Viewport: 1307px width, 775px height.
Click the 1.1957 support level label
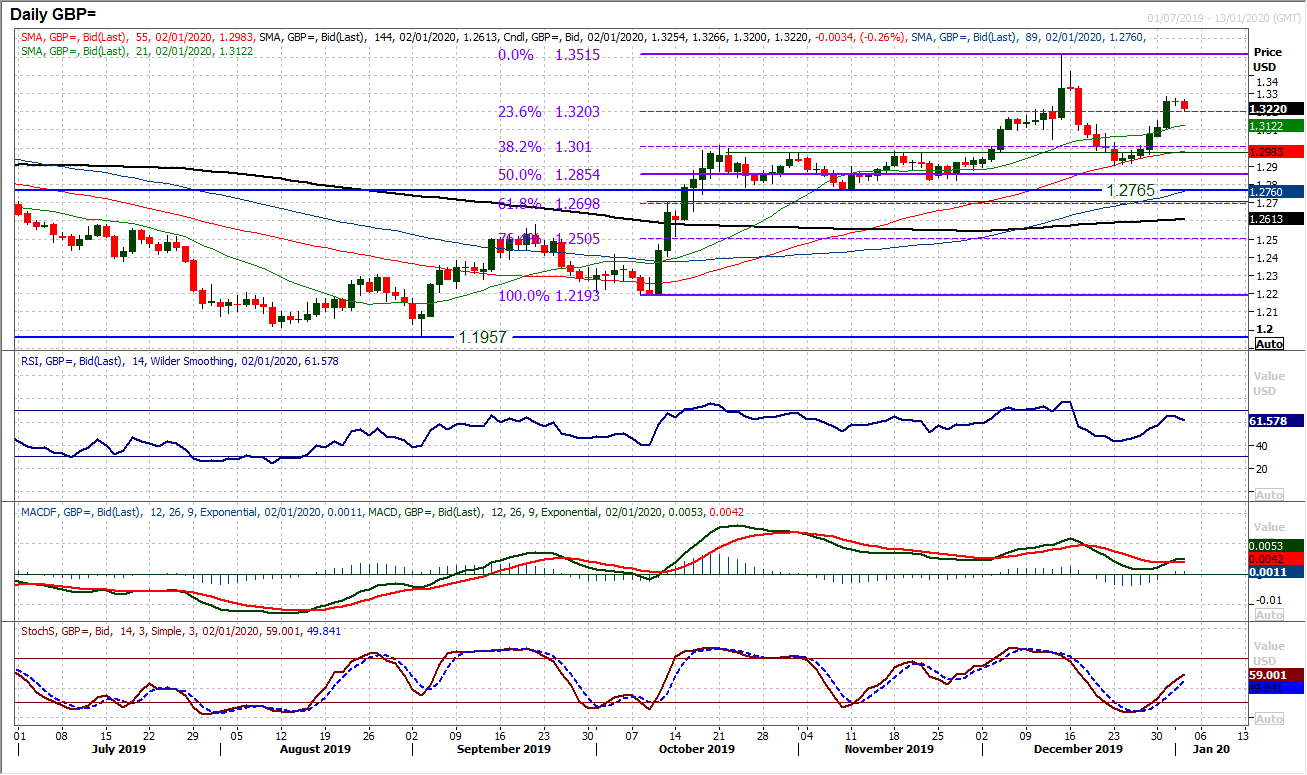point(483,338)
